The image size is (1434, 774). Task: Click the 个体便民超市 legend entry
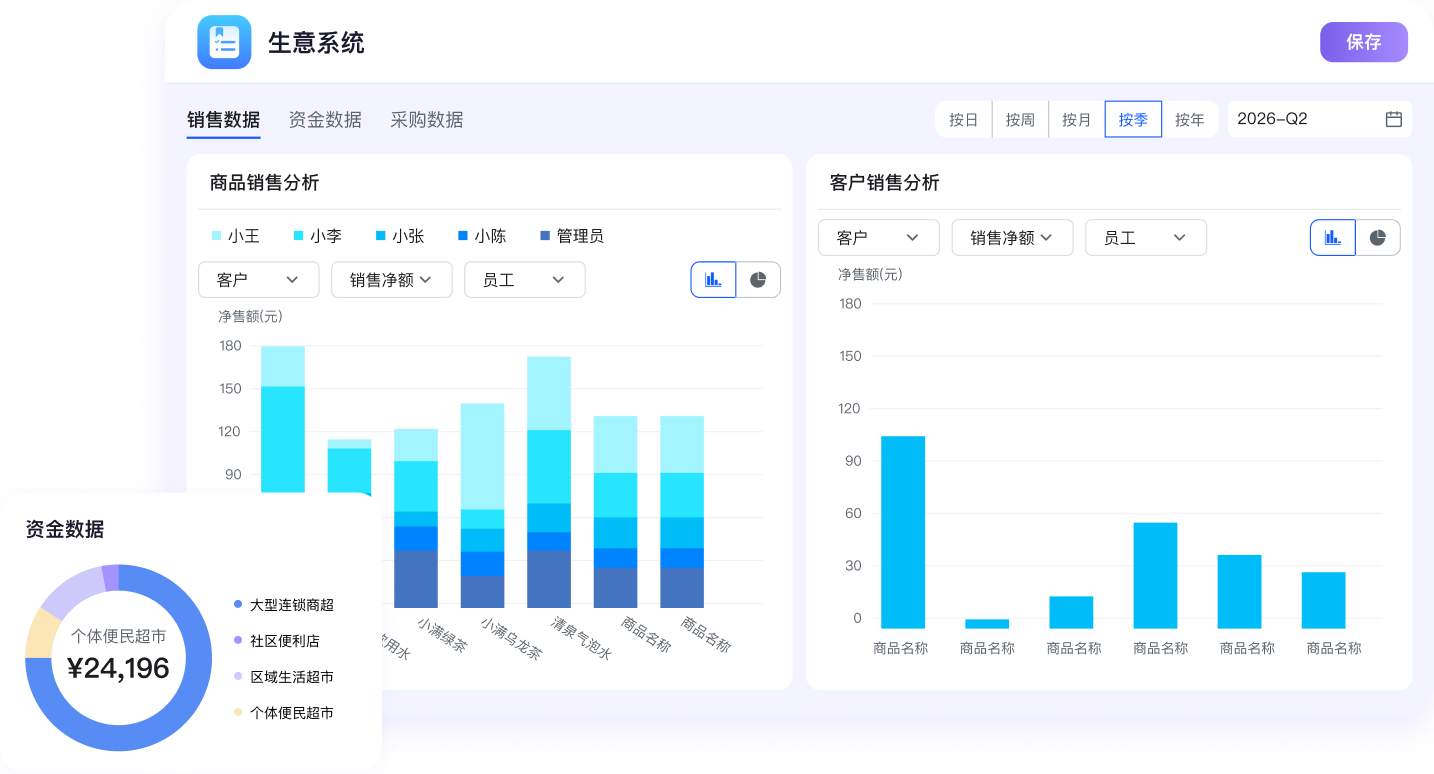(x=284, y=713)
